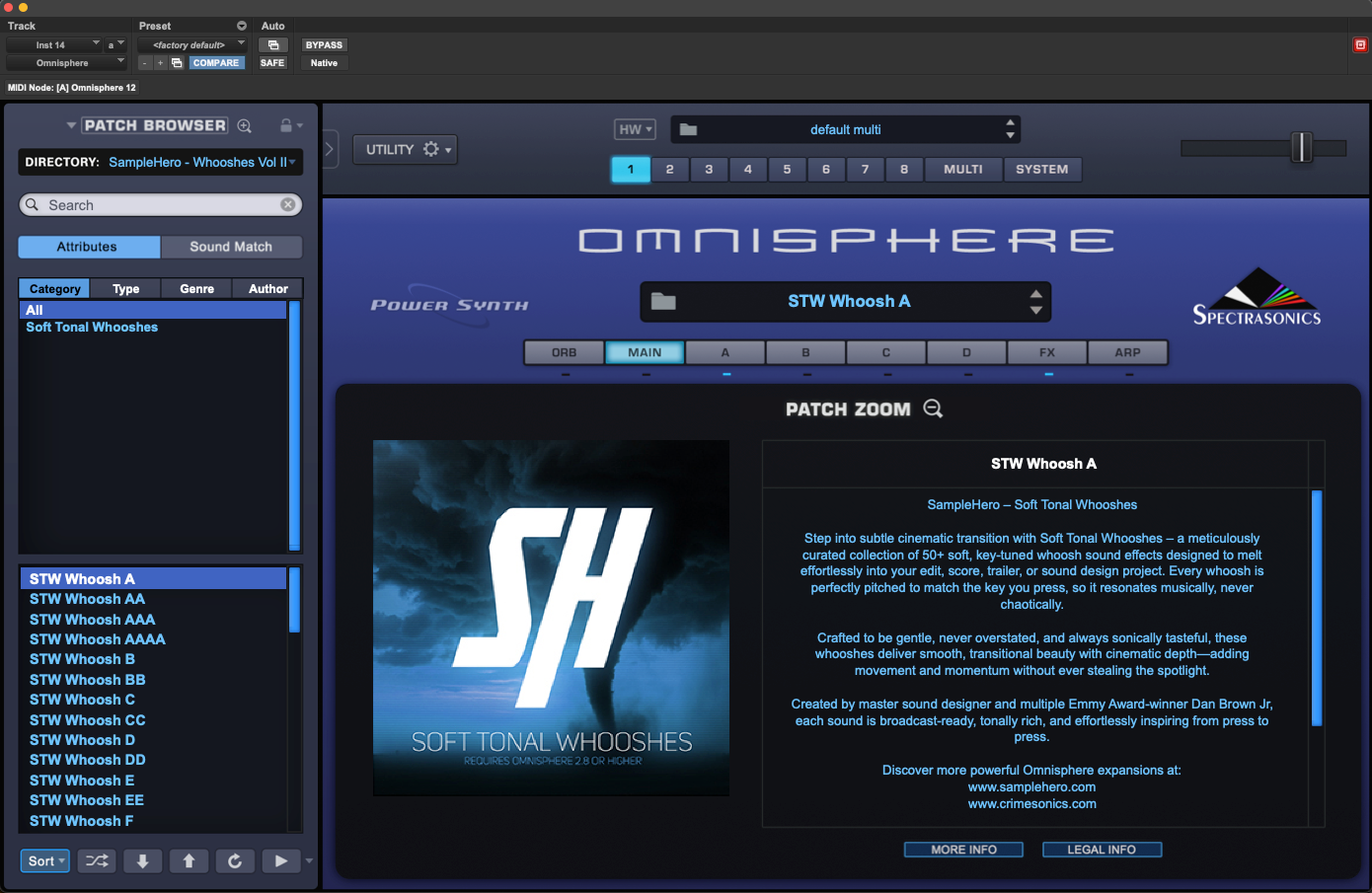This screenshot has height=893, width=1372.
Task: Clear the search field with the X icon
Action: point(288,204)
